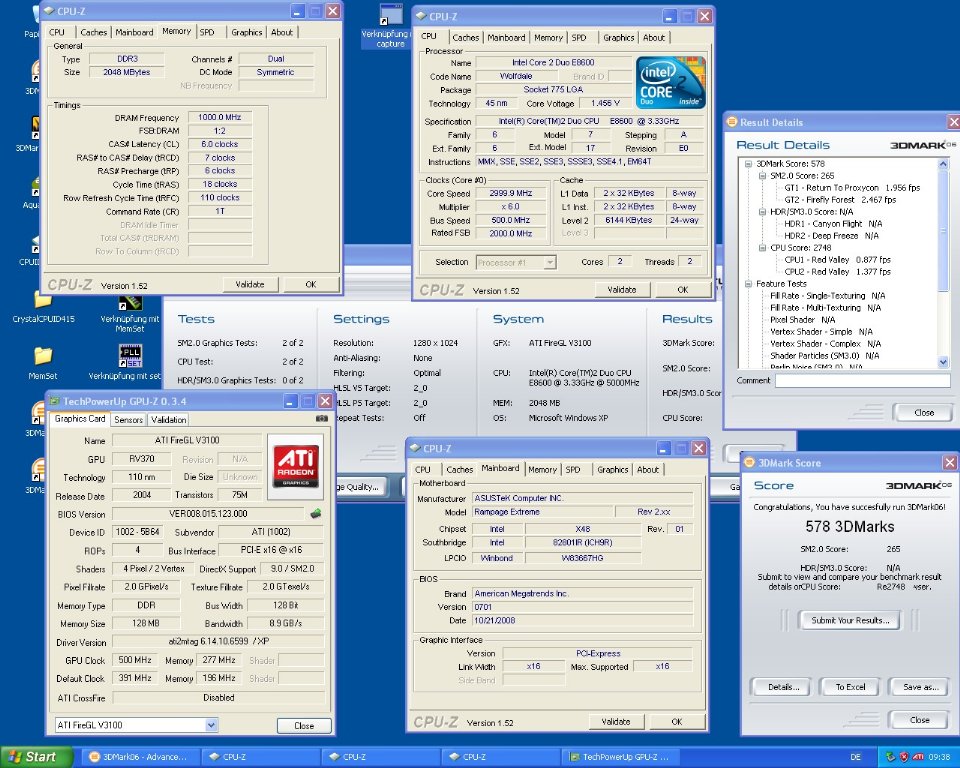Open the Processor #1 selection dropdown
Screen dimensions: 960x768
tap(550, 263)
